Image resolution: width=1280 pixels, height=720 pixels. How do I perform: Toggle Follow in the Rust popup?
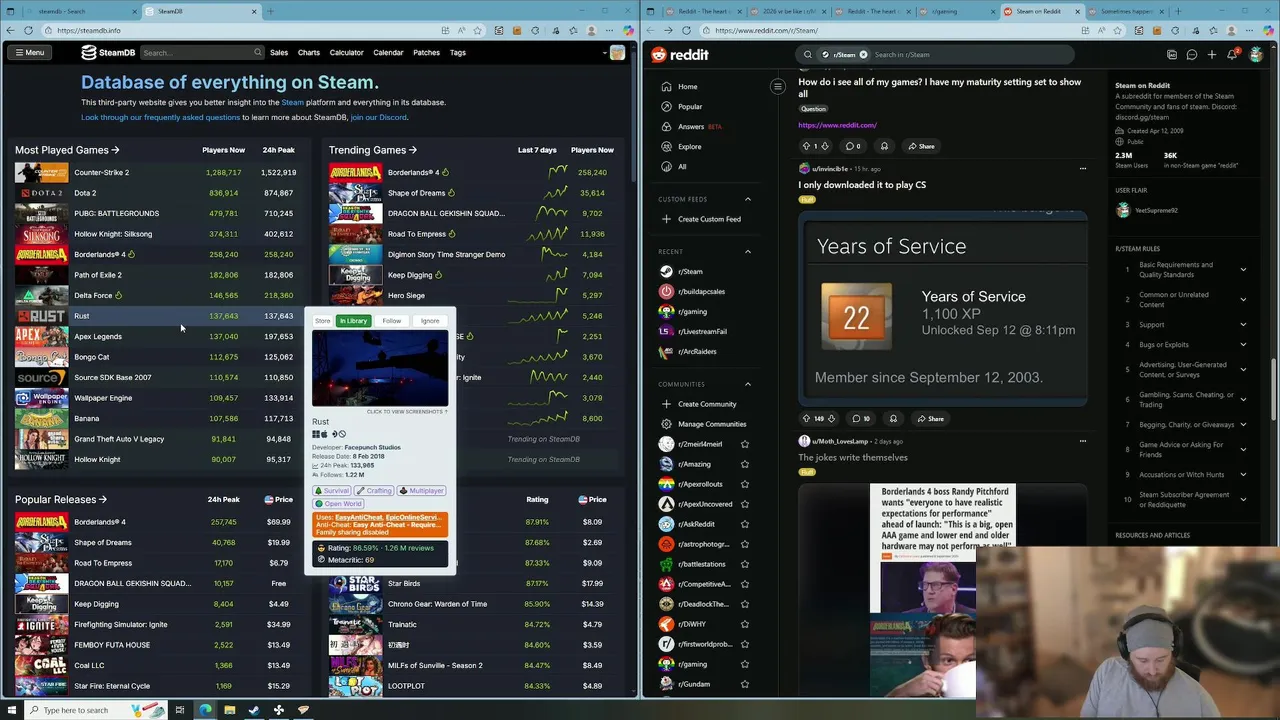point(392,321)
